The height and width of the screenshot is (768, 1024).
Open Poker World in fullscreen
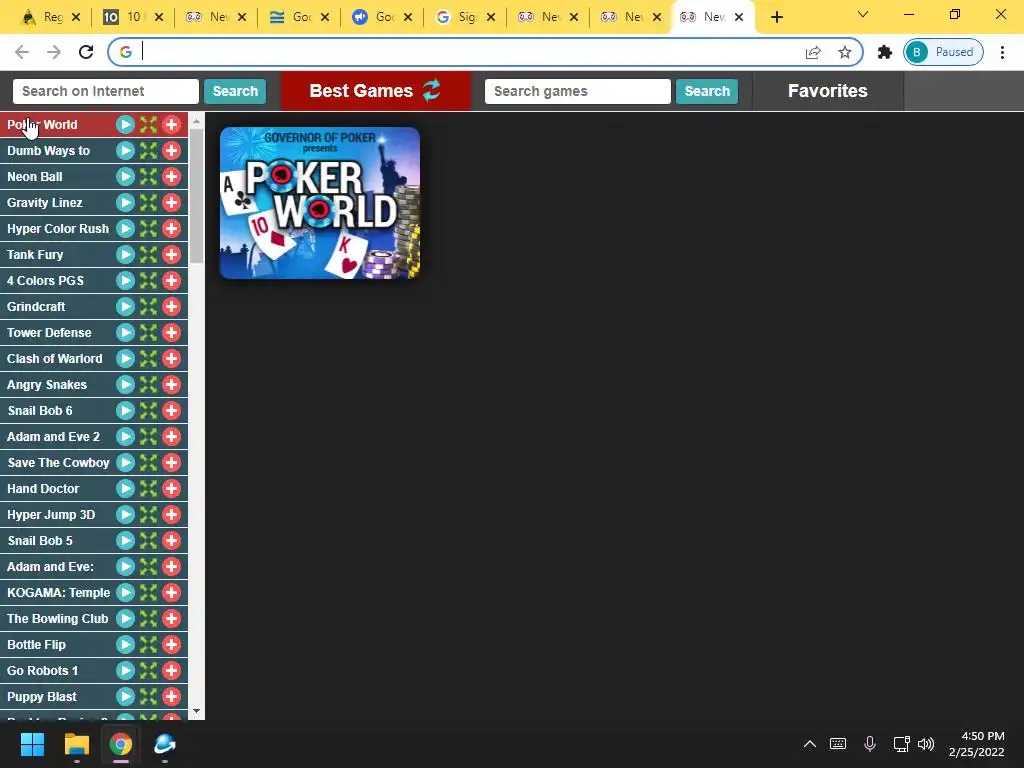148,124
